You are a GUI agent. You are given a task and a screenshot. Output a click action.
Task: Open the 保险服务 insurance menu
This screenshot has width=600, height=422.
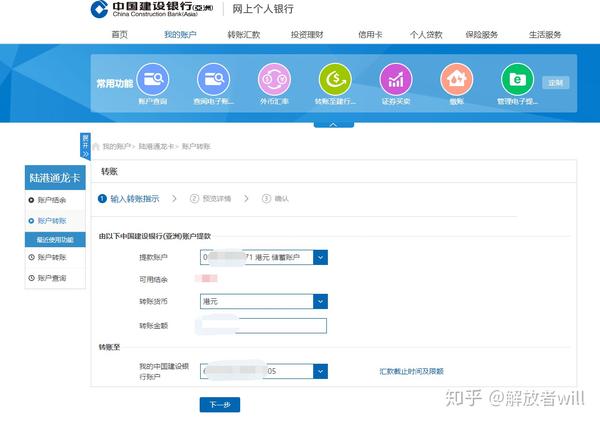[481, 35]
